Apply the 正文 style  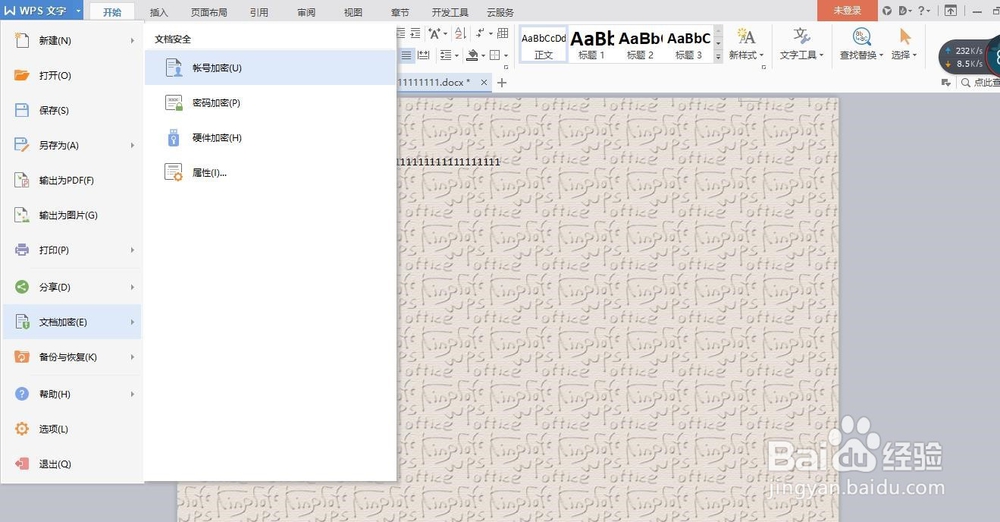(543, 45)
